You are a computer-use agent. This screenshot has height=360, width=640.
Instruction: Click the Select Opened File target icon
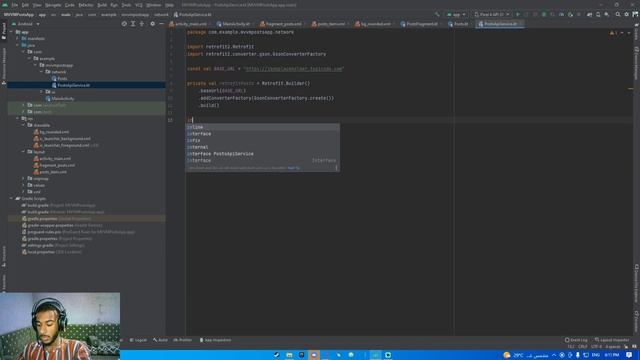click(124, 24)
